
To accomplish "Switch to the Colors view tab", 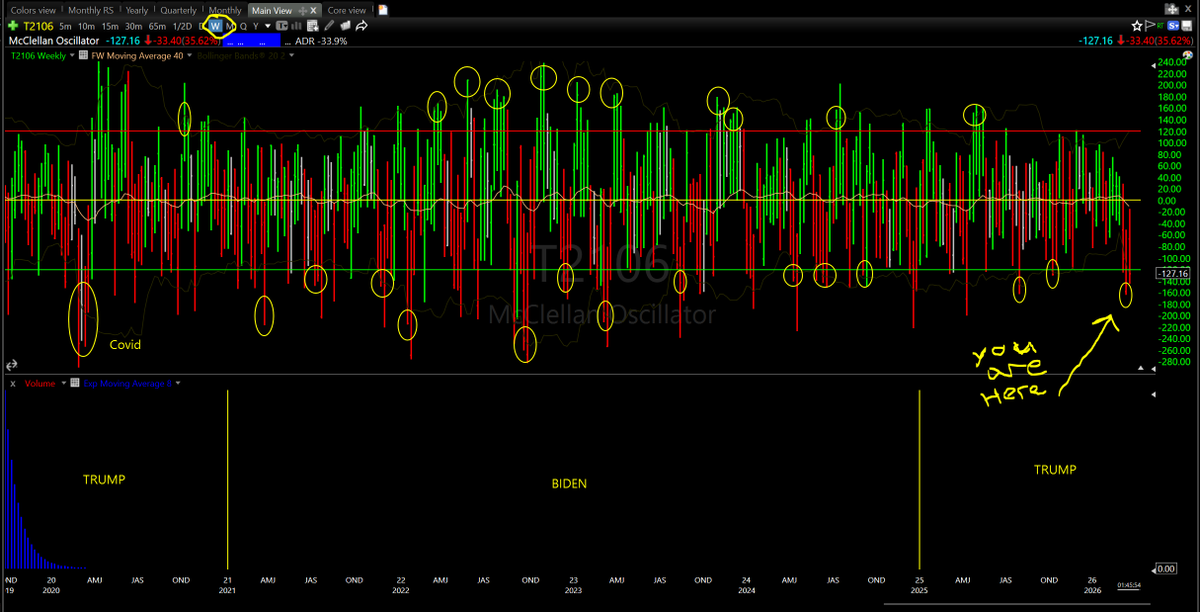I will (33, 10).
